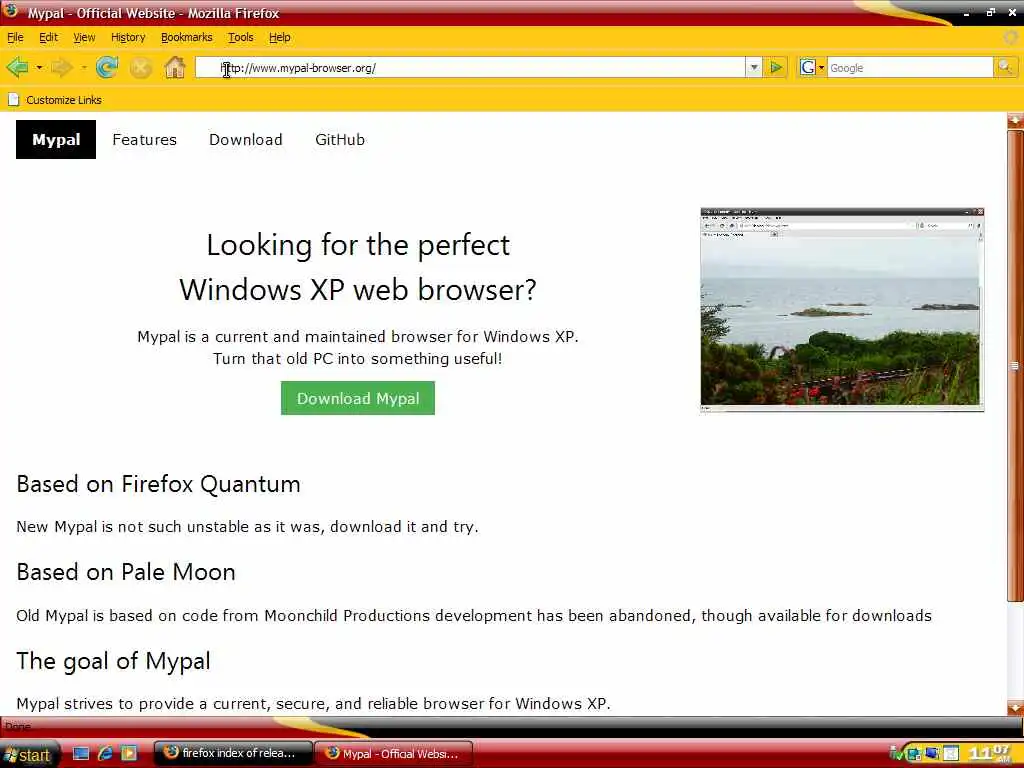Click the scrollbar up arrow

(x=1015, y=120)
